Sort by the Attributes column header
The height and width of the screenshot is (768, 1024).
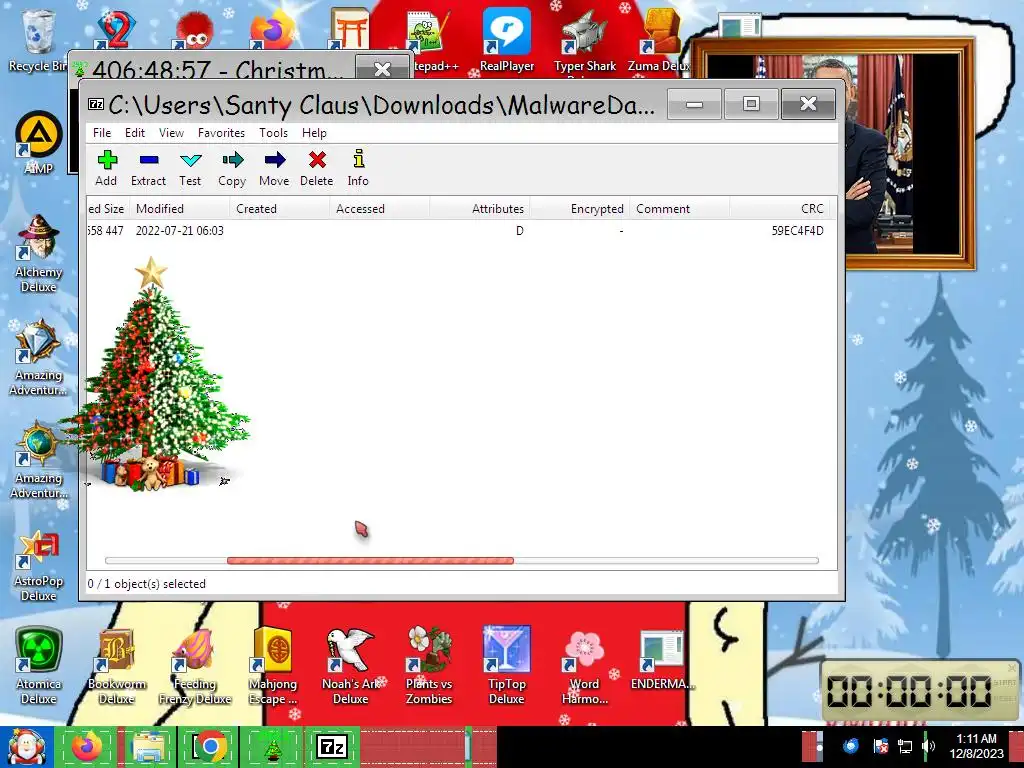(479, 209)
